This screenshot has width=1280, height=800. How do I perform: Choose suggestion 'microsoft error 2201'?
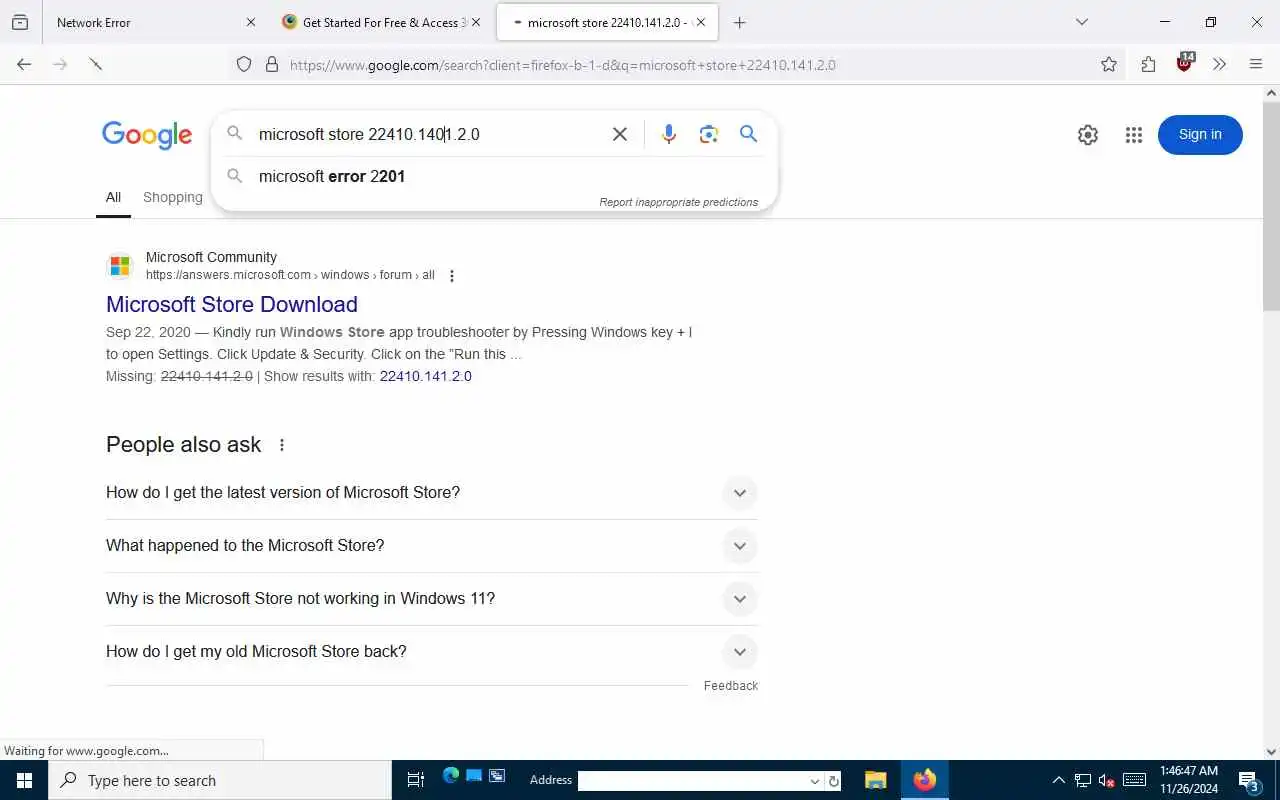(332, 176)
